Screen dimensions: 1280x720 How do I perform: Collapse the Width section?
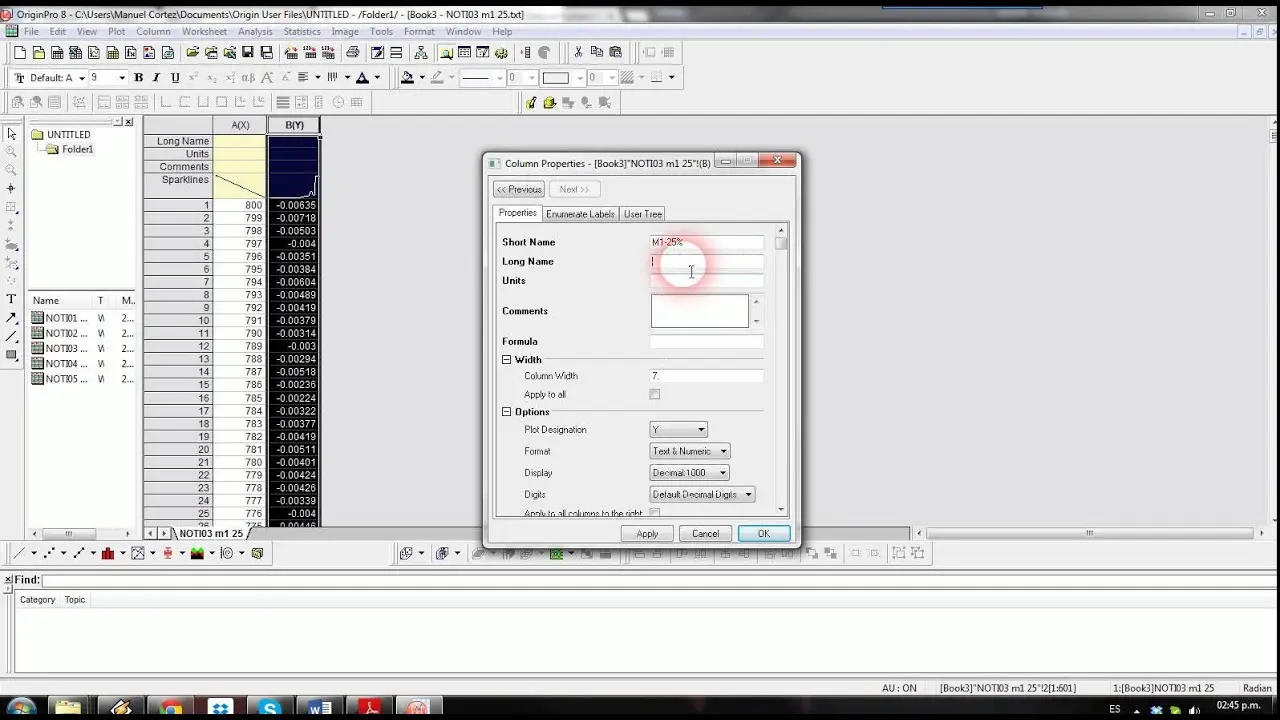coord(507,360)
